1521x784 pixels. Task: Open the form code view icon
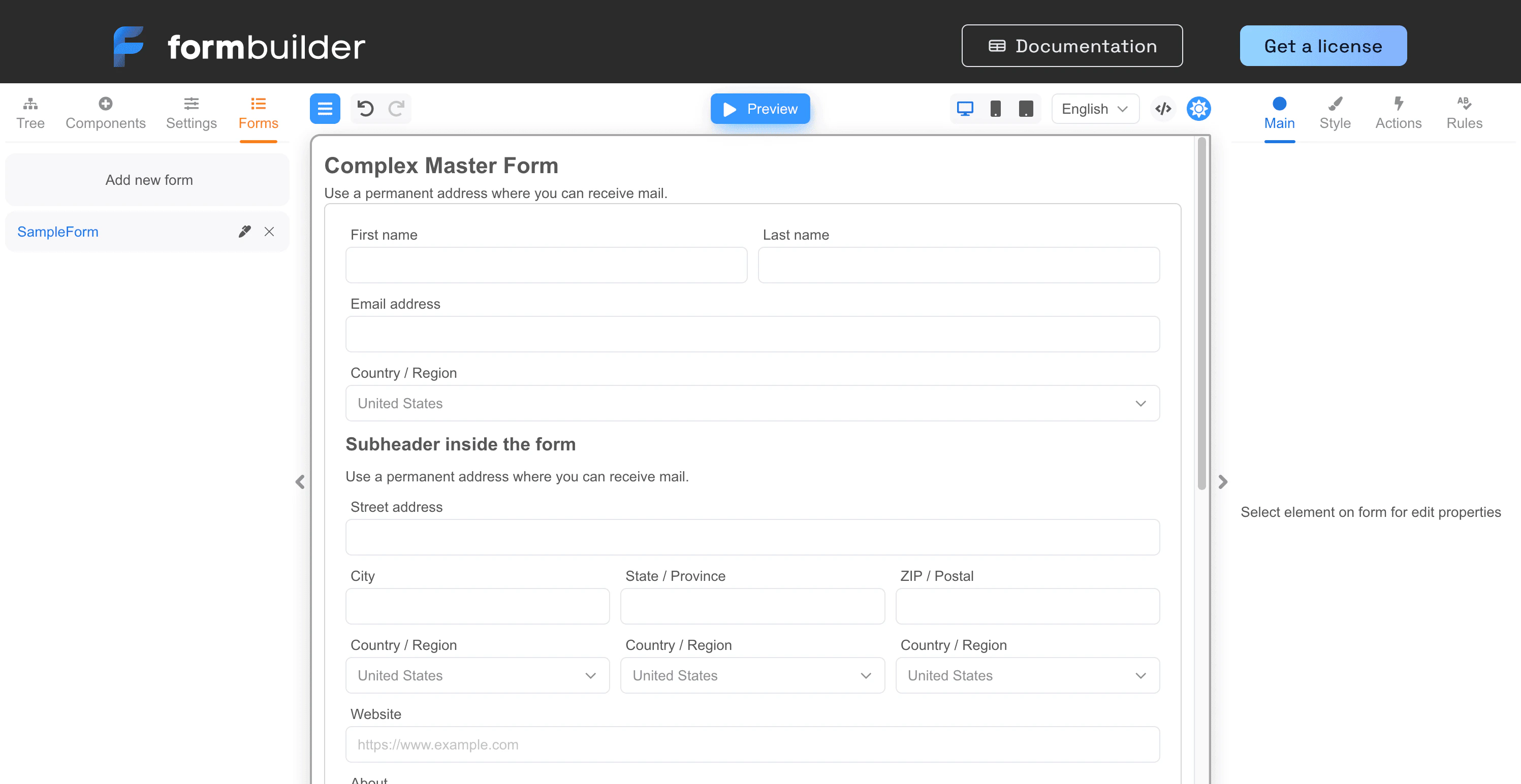pos(1163,109)
